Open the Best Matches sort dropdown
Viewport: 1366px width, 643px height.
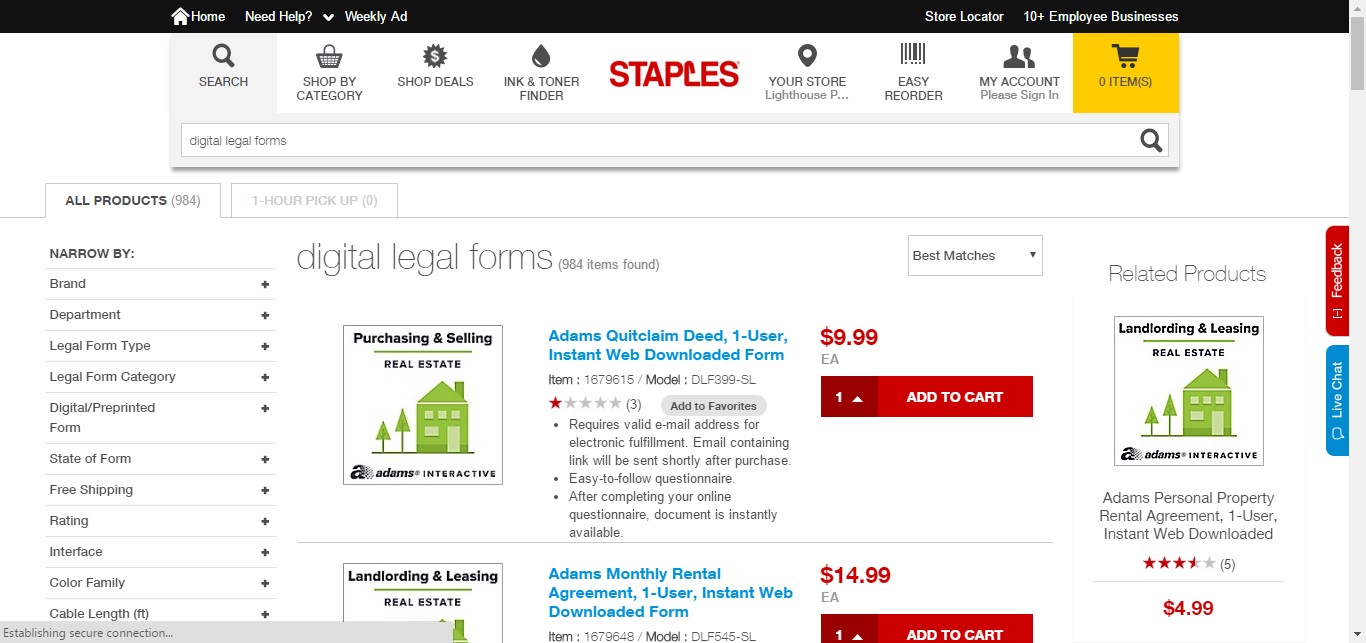pyautogui.click(x=975, y=255)
